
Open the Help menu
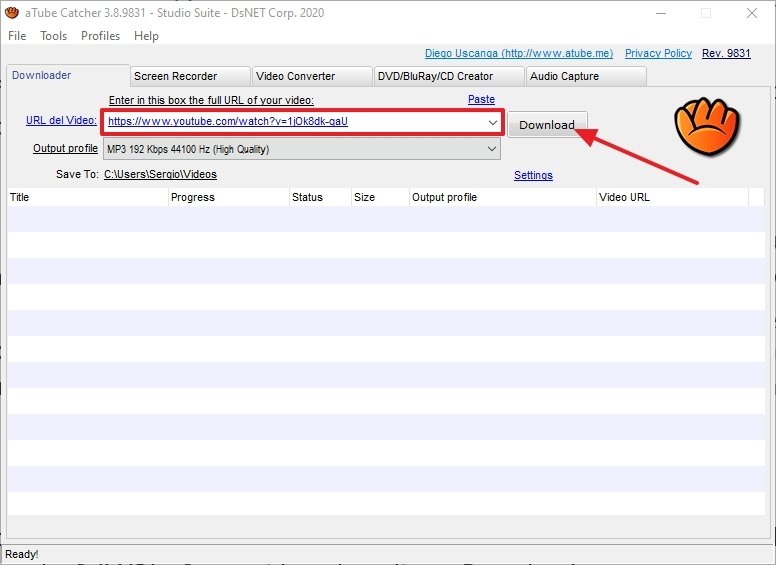[x=146, y=36]
